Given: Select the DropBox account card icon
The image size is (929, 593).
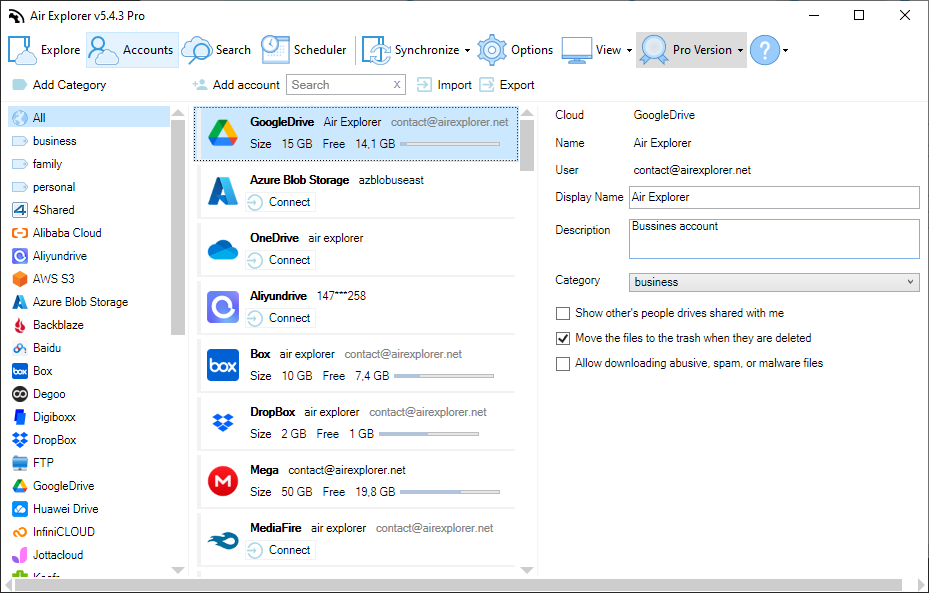Looking at the screenshot, I should [x=223, y=422].
